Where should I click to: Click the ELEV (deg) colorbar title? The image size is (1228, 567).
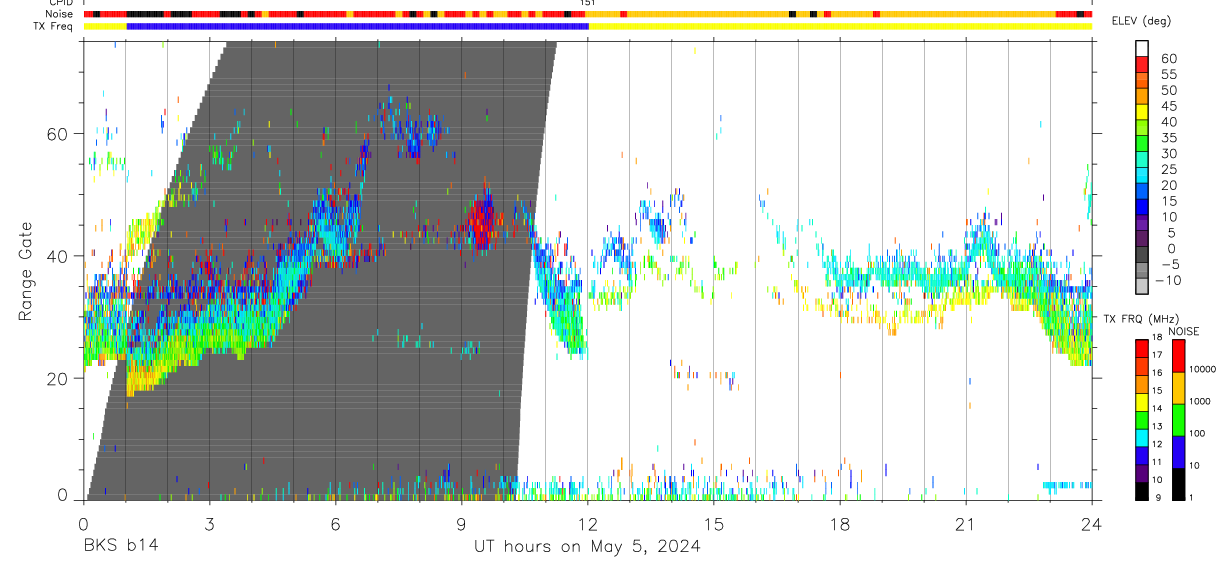coord(1141,21)
